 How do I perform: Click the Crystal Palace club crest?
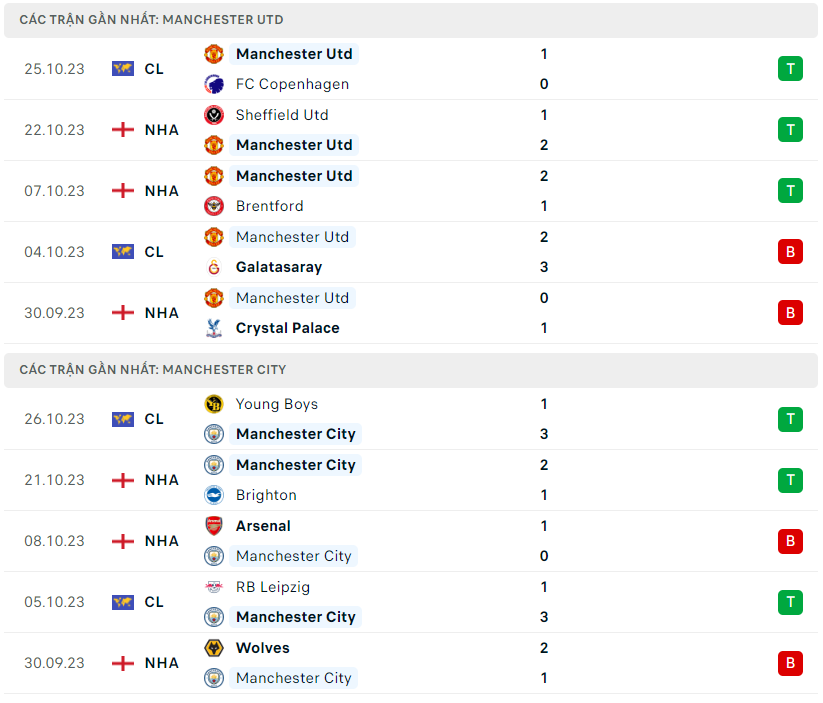214,328
